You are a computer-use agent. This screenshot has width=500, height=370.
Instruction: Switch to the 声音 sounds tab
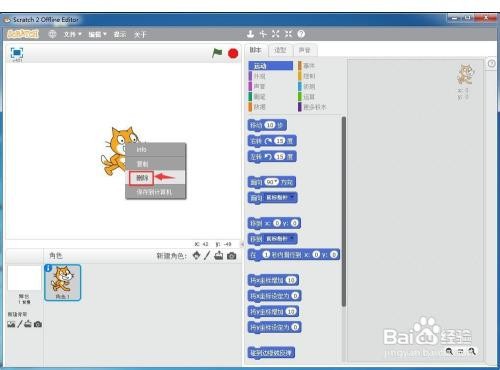(x=305, y=50)
